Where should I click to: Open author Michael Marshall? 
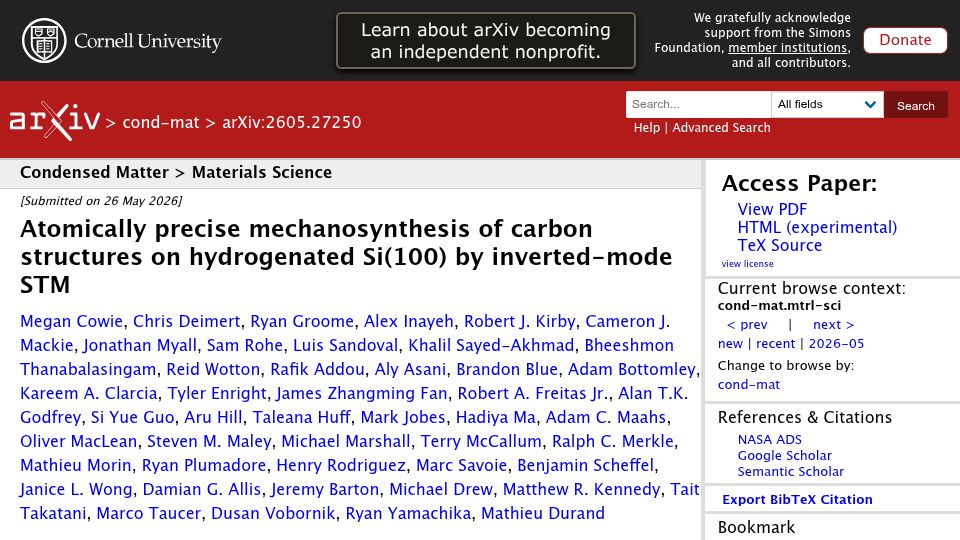(x=346, y=441)
